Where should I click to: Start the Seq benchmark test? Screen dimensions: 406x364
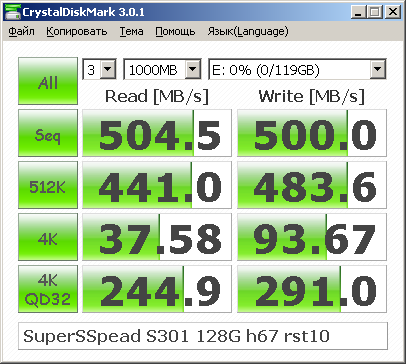tap(48, 133)
